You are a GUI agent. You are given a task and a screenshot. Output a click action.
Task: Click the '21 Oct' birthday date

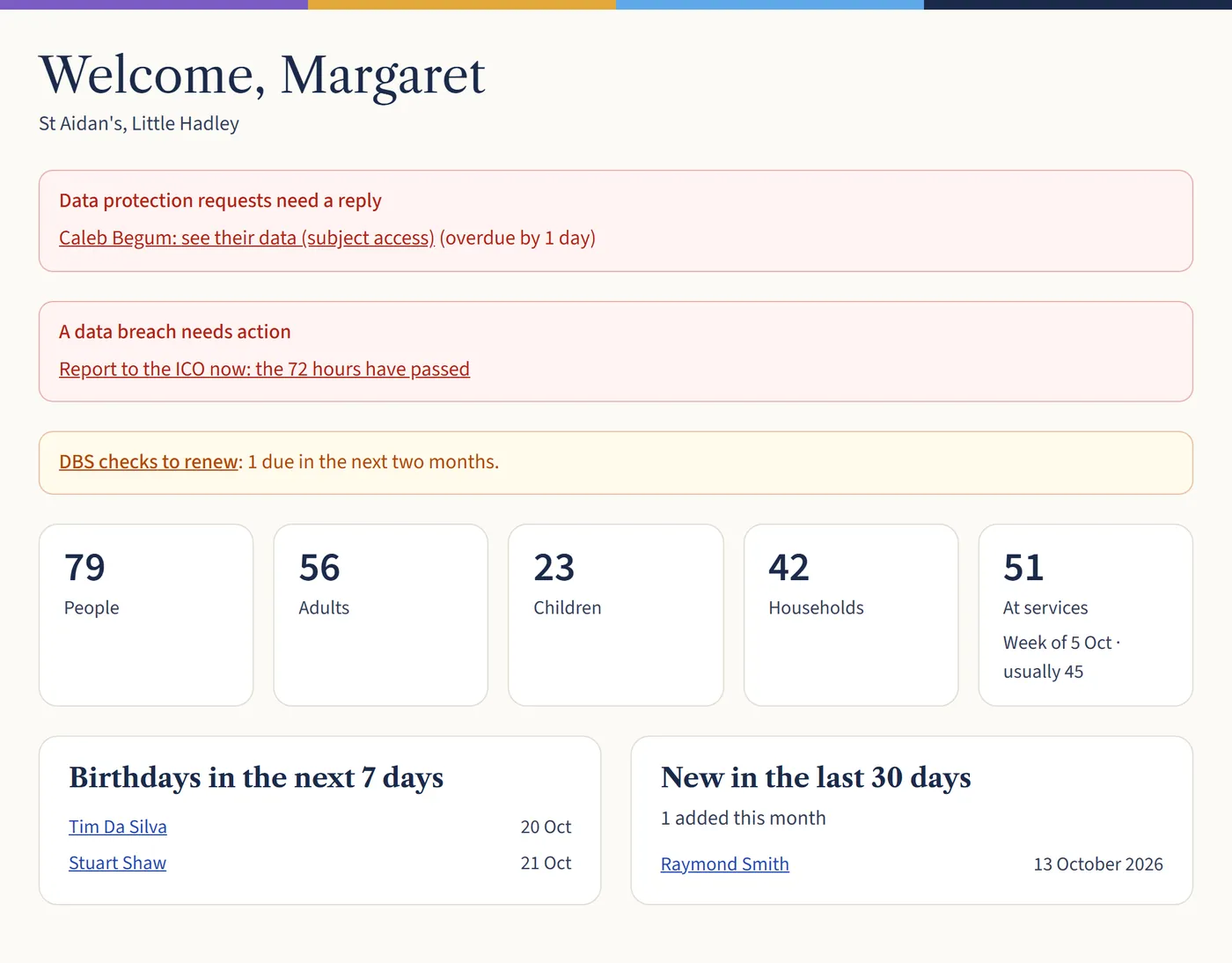[x=546, y=863]
